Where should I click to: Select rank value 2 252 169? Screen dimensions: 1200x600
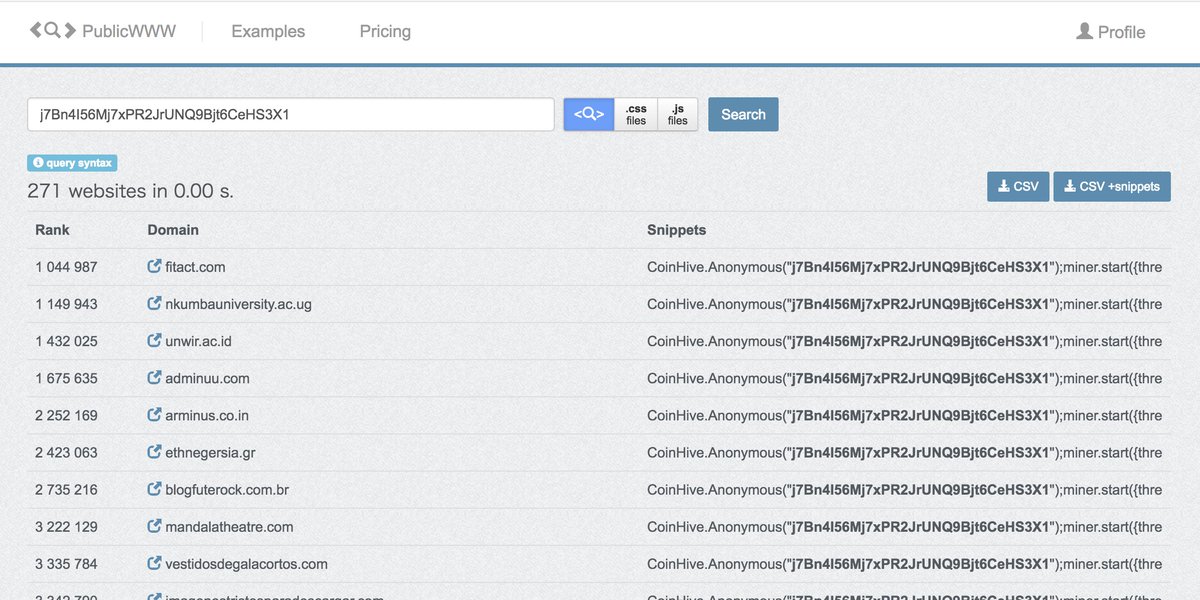pyautogui.click(x=66, y=415)
